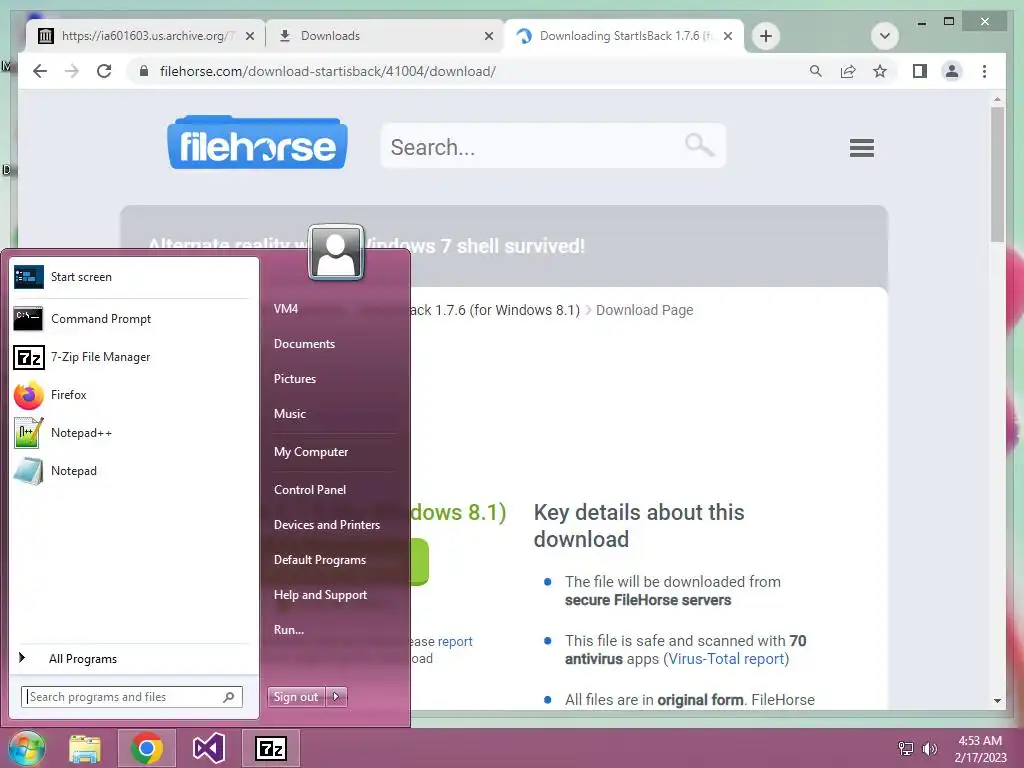
Task: Click the FileHorse logo
Action: point(257,142)
